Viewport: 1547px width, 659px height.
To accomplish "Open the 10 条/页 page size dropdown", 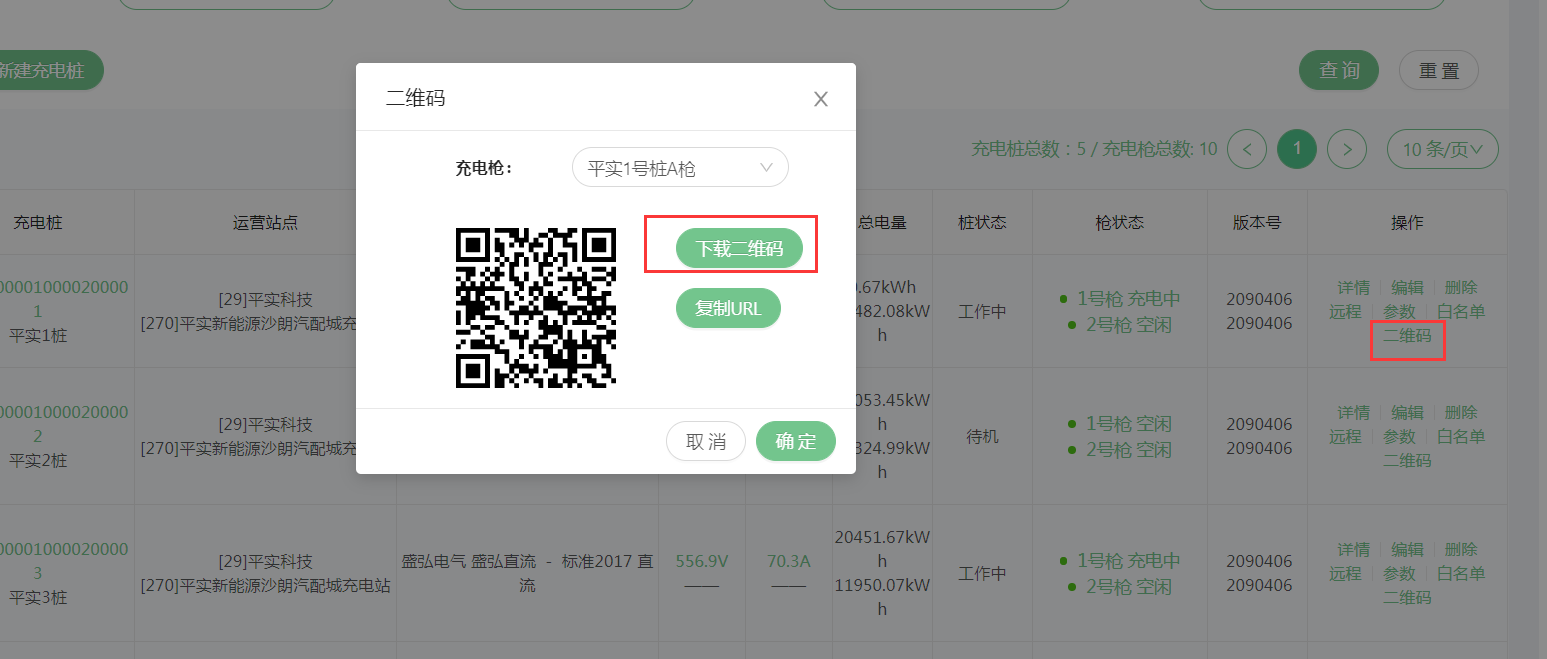I will tap(1442, 149).
